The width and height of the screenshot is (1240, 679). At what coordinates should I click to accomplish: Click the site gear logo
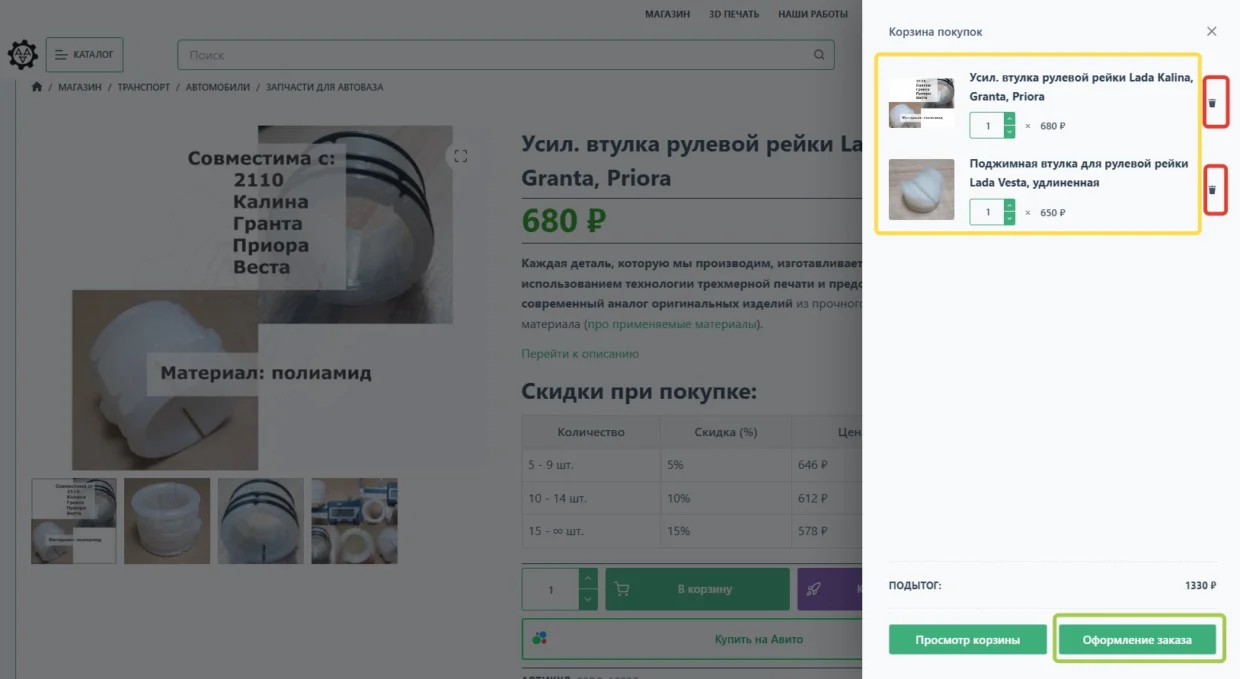[x=23, y=54]
